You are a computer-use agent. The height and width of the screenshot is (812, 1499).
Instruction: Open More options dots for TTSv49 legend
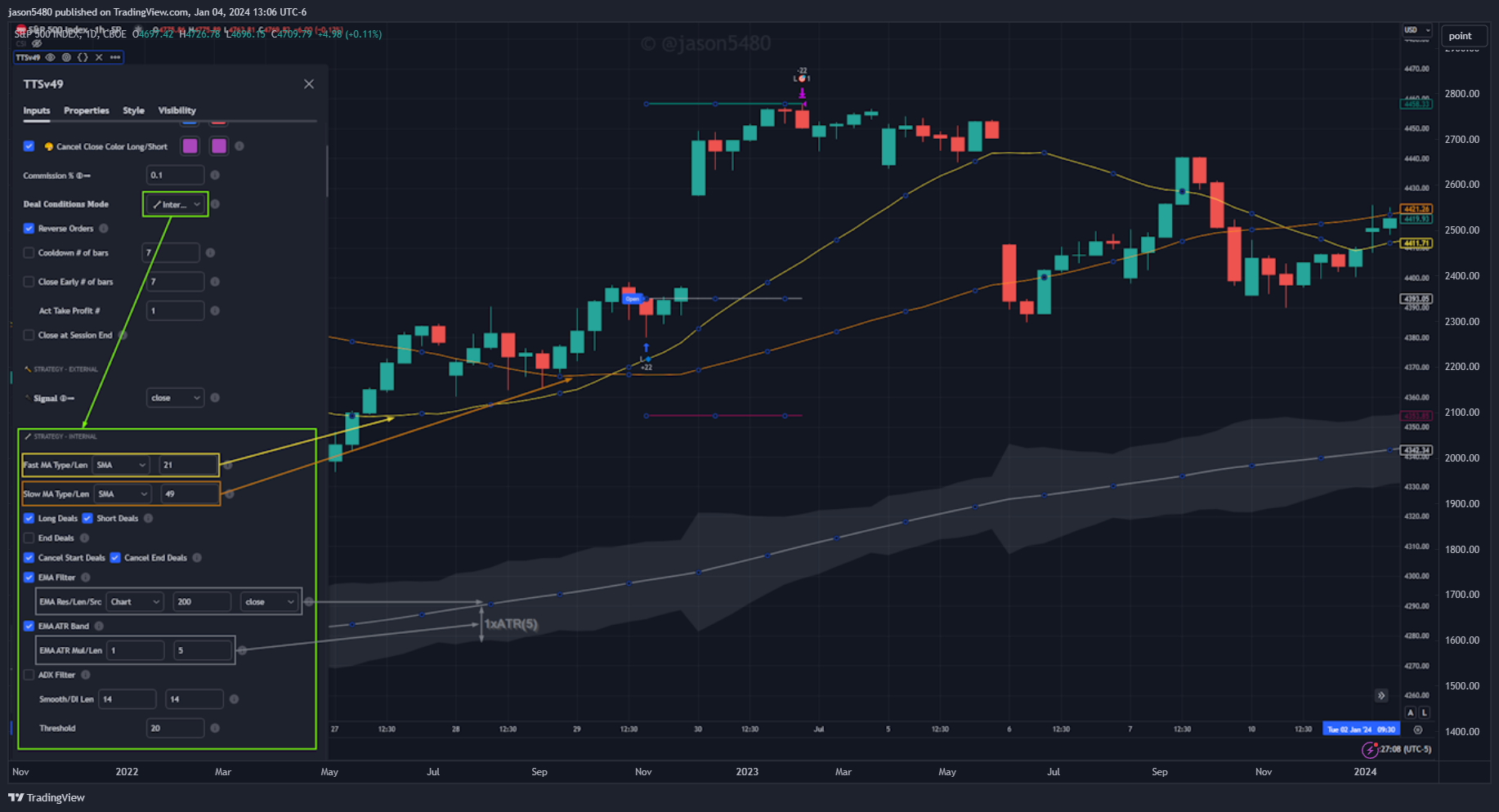(x=115, y=57)
